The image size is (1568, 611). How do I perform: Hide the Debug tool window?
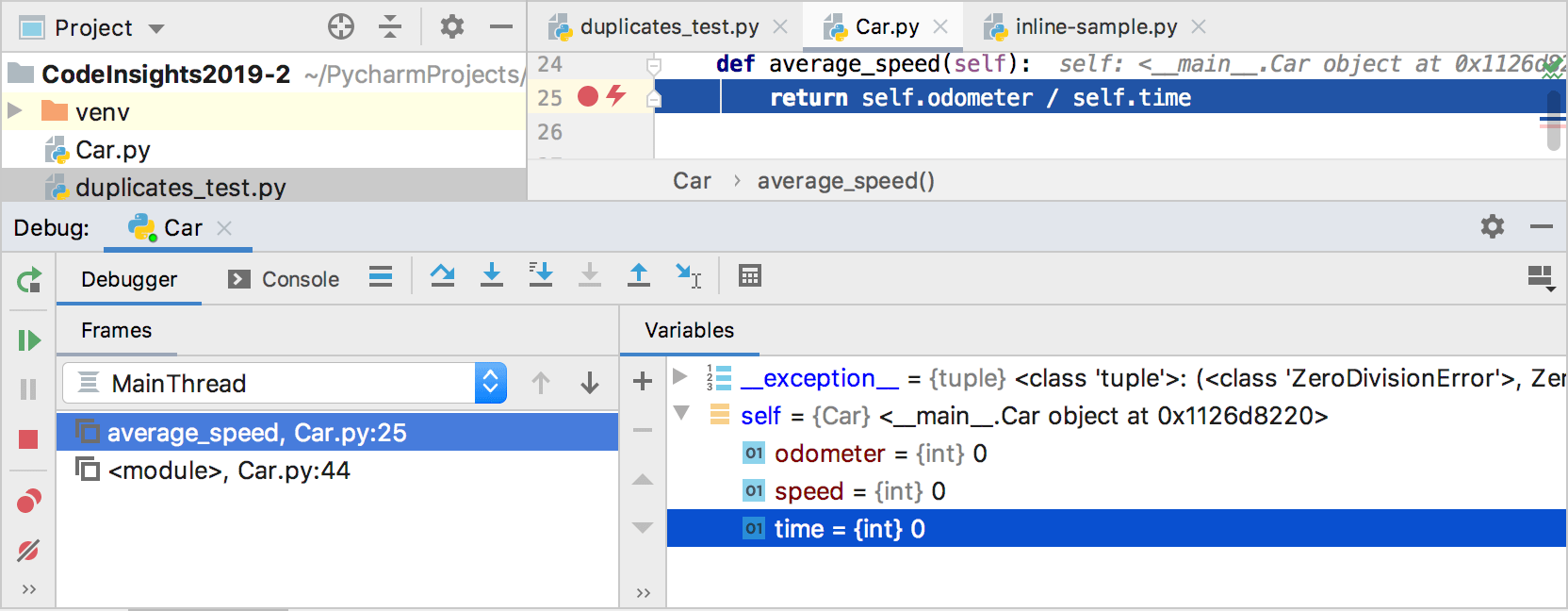point(1542,226)
